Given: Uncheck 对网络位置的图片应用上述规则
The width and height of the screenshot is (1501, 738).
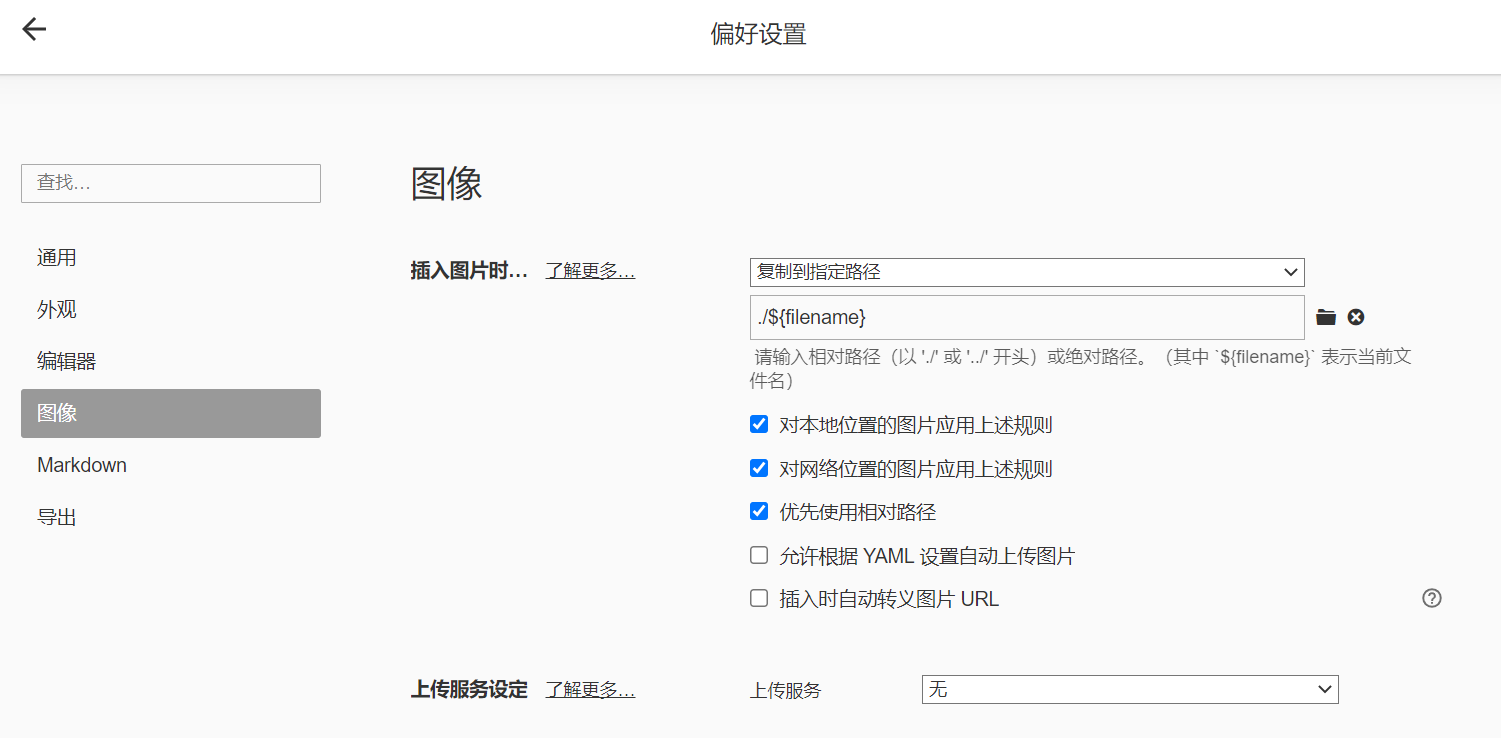Looking at the screenshot, I should pos(758,468).
